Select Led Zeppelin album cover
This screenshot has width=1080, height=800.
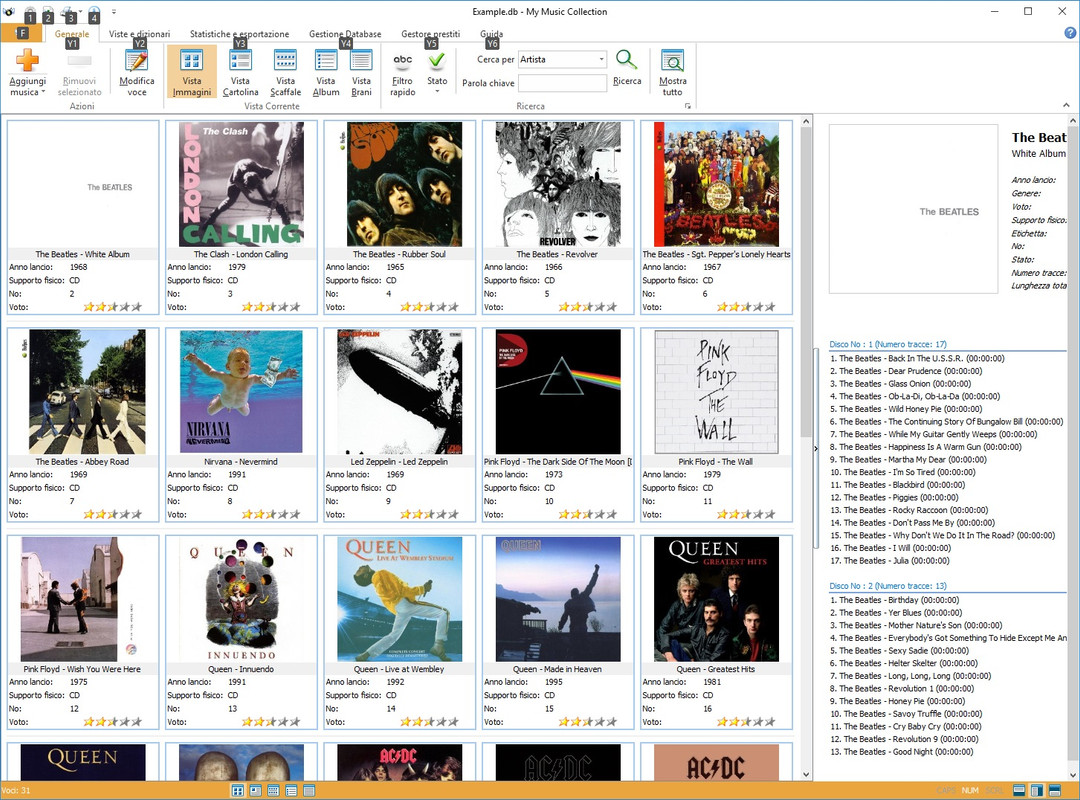399,391
